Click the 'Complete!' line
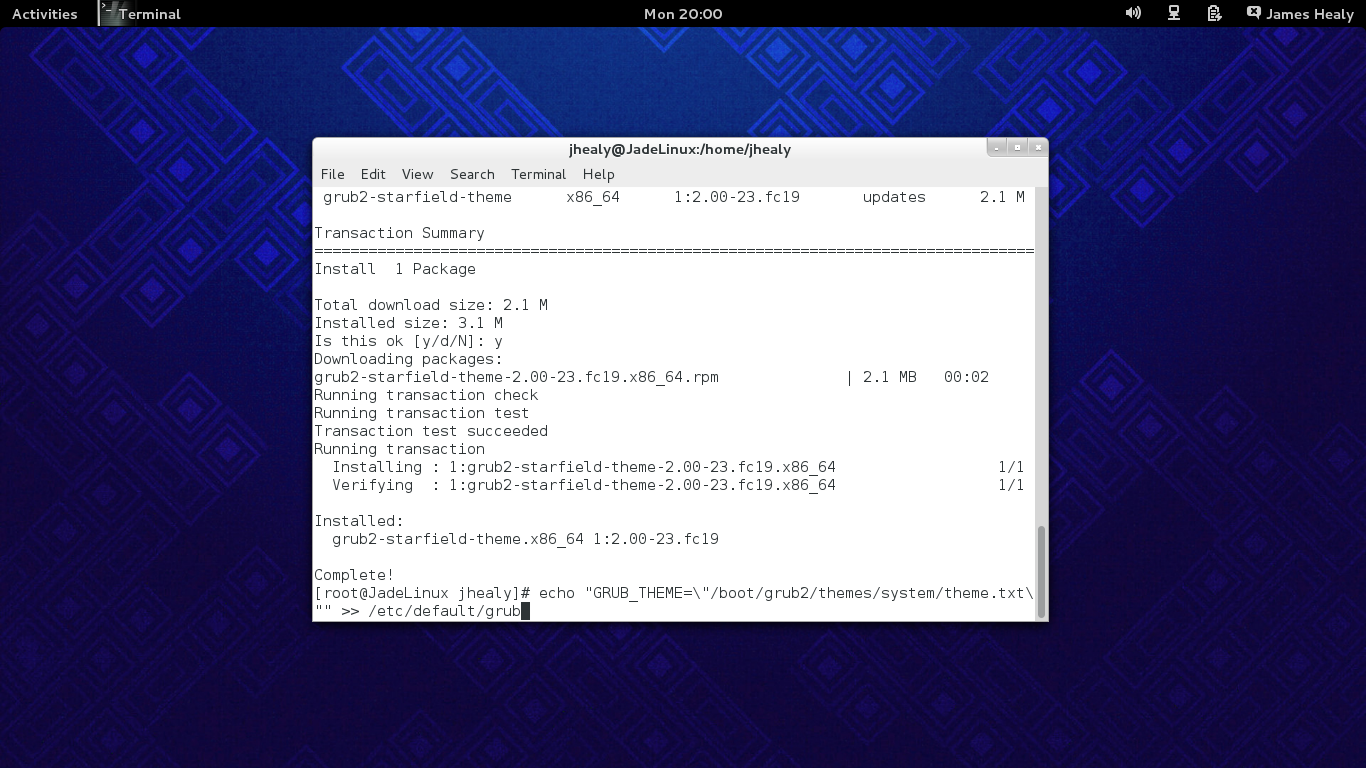 click(x=354, y=575)
